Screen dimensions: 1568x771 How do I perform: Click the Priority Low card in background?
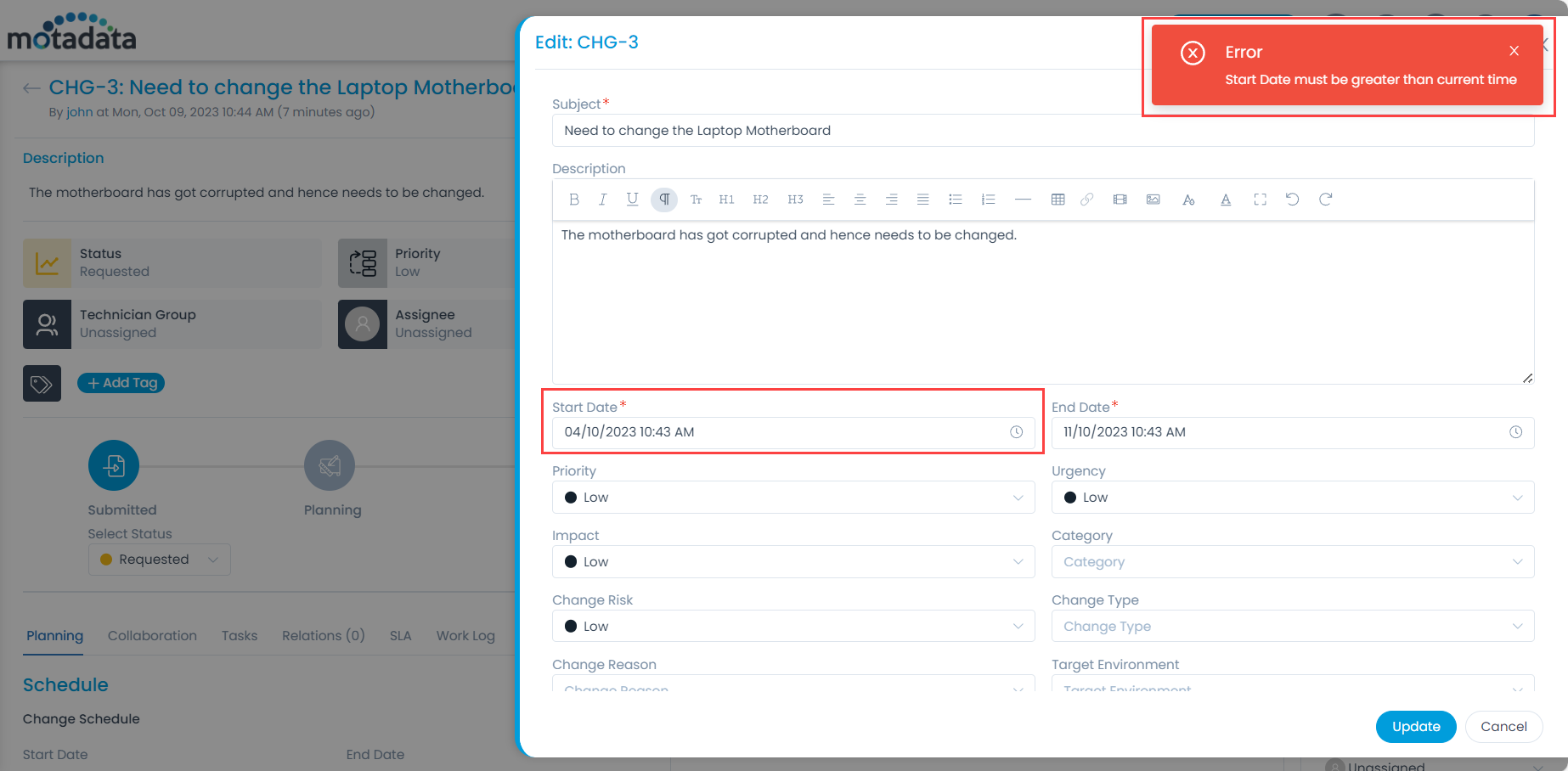tap(427, 263)
